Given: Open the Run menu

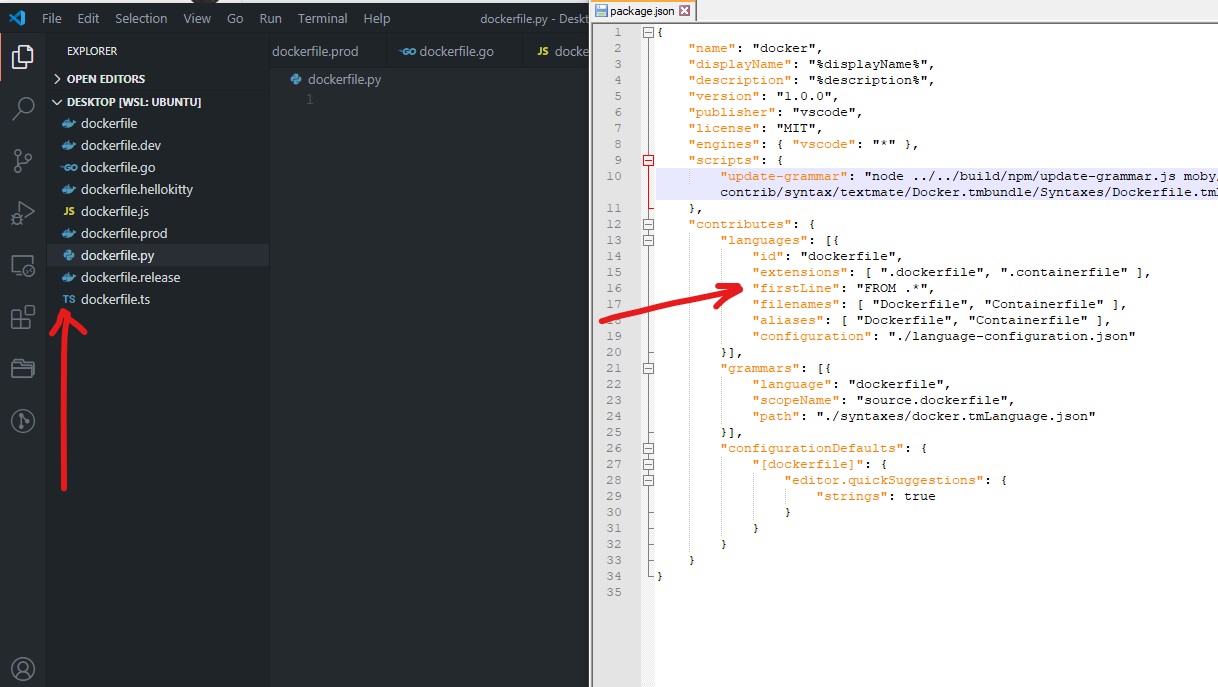Looking at the screenshot, I should point(270,18).
